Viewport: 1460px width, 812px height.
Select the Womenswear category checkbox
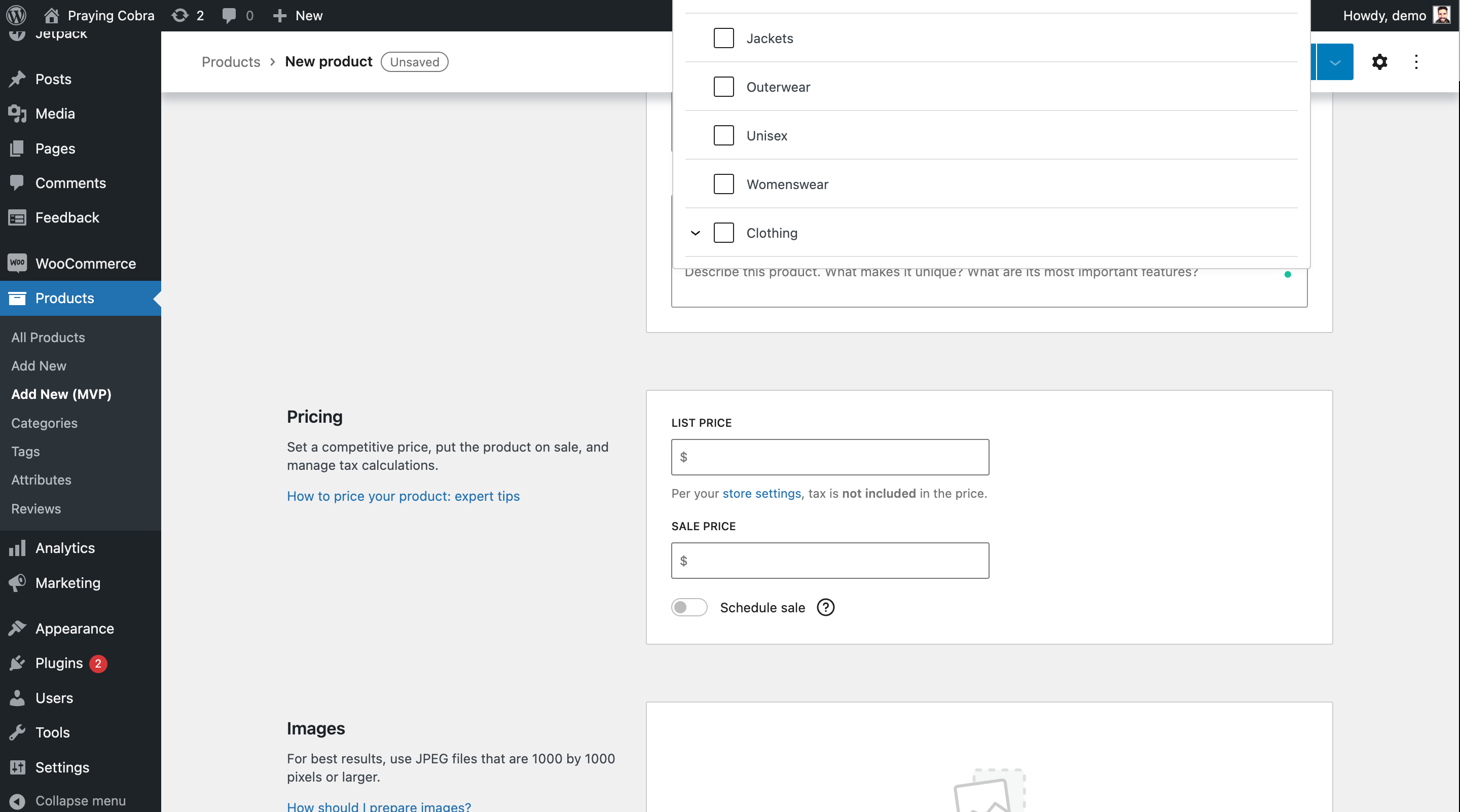tap(724, 184)
